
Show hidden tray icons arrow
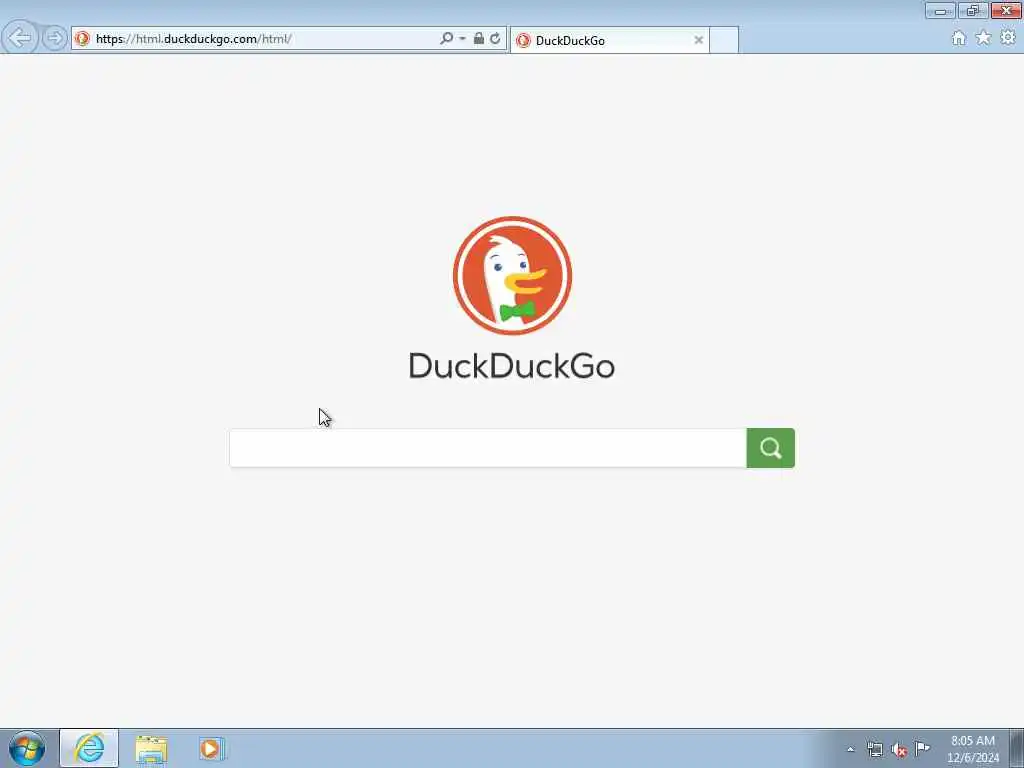coord(850,749)
